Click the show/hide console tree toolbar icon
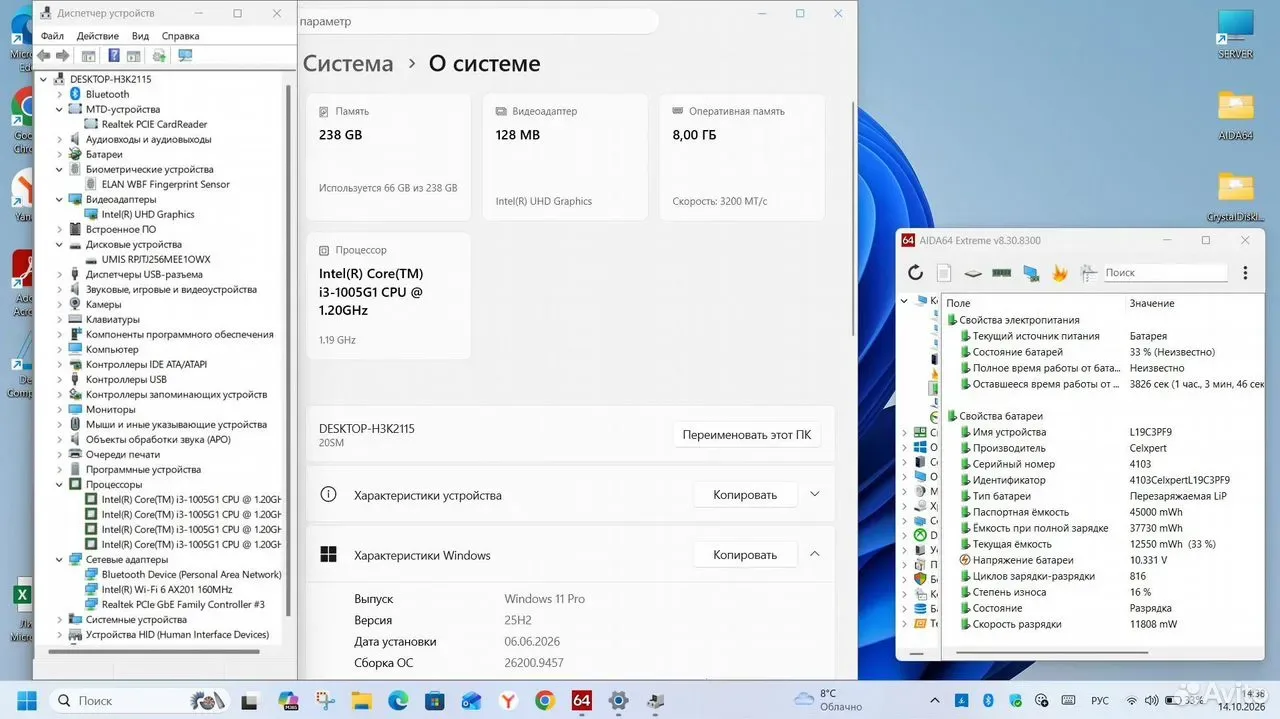 coord(88,55)
